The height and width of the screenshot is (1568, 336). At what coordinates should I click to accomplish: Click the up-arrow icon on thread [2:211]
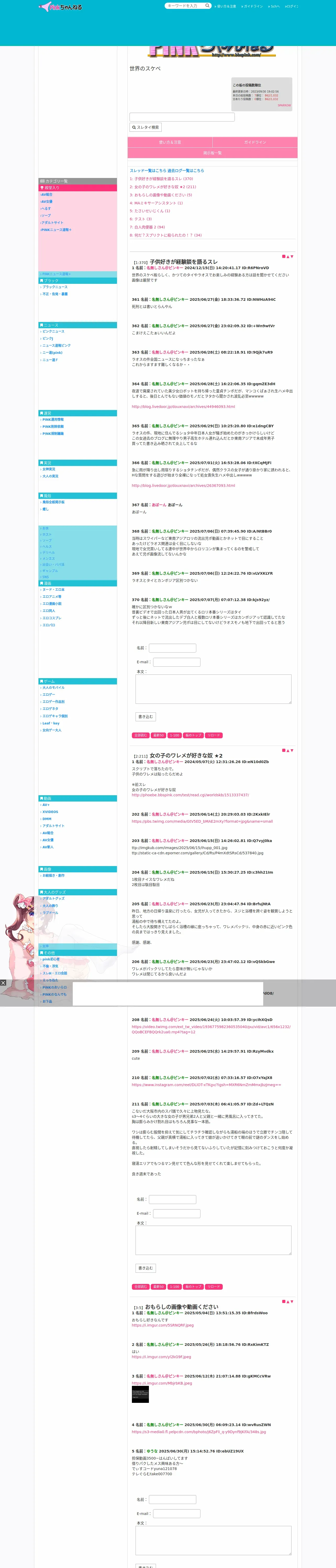pos(288,751)
